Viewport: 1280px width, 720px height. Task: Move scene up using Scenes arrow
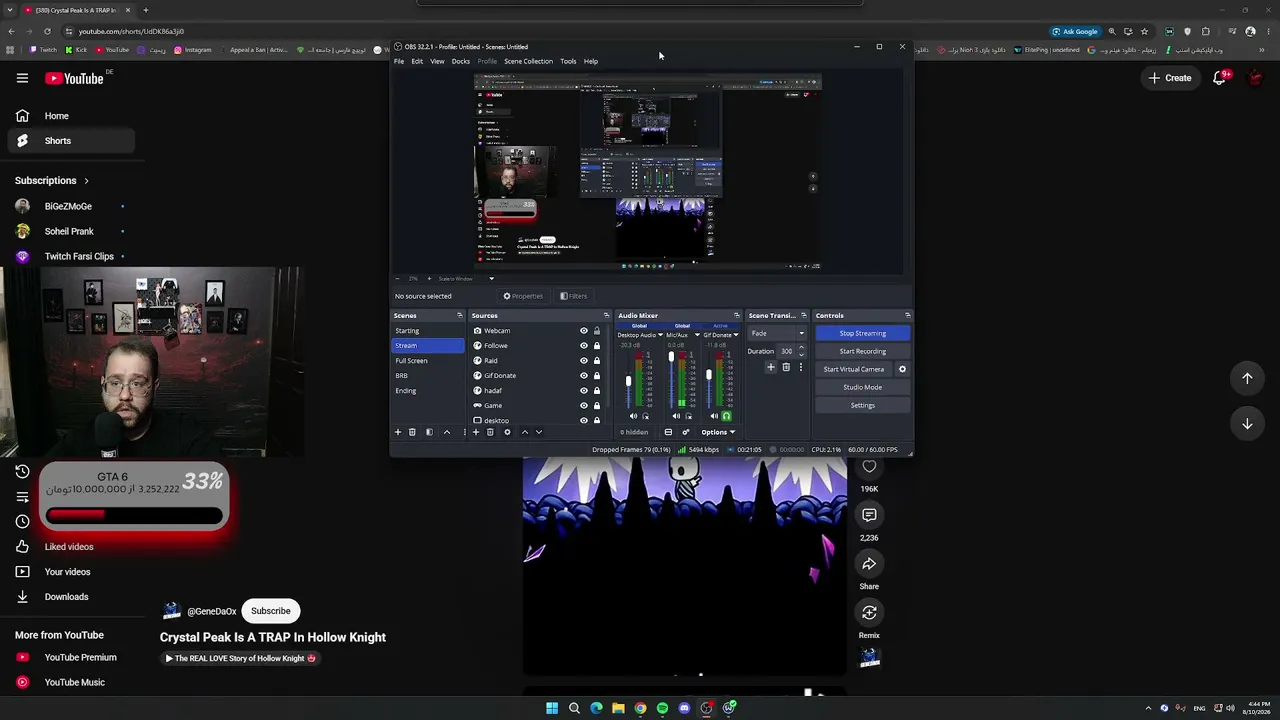(447, 432)
